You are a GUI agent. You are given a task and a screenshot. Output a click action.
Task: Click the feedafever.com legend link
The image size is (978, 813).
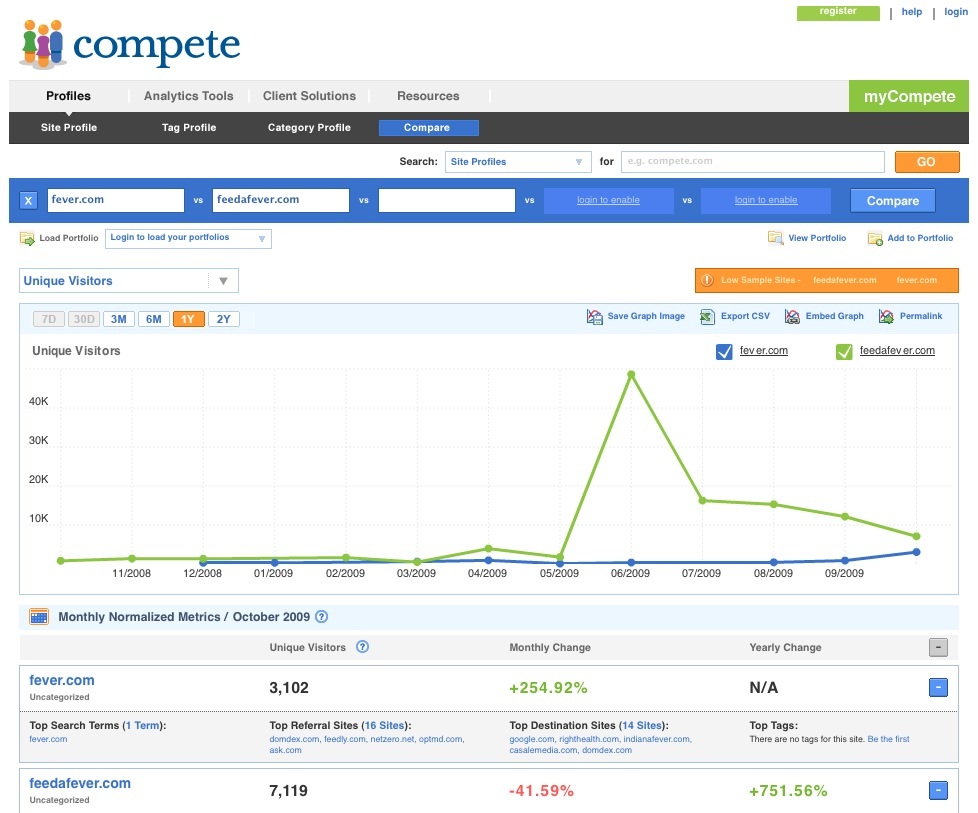(x=897, y=351)
